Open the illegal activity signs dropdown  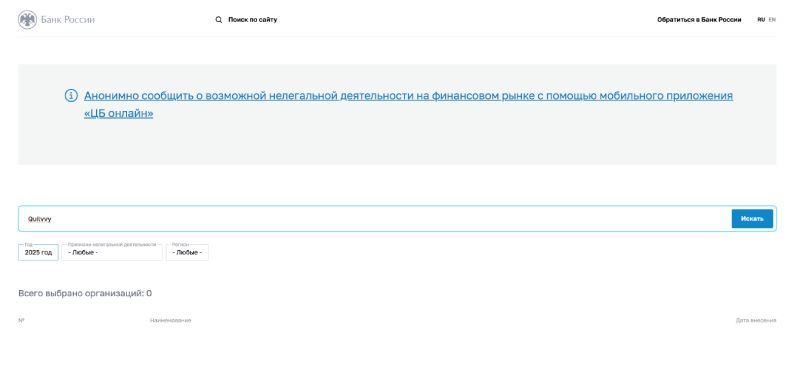coord(112,253)
